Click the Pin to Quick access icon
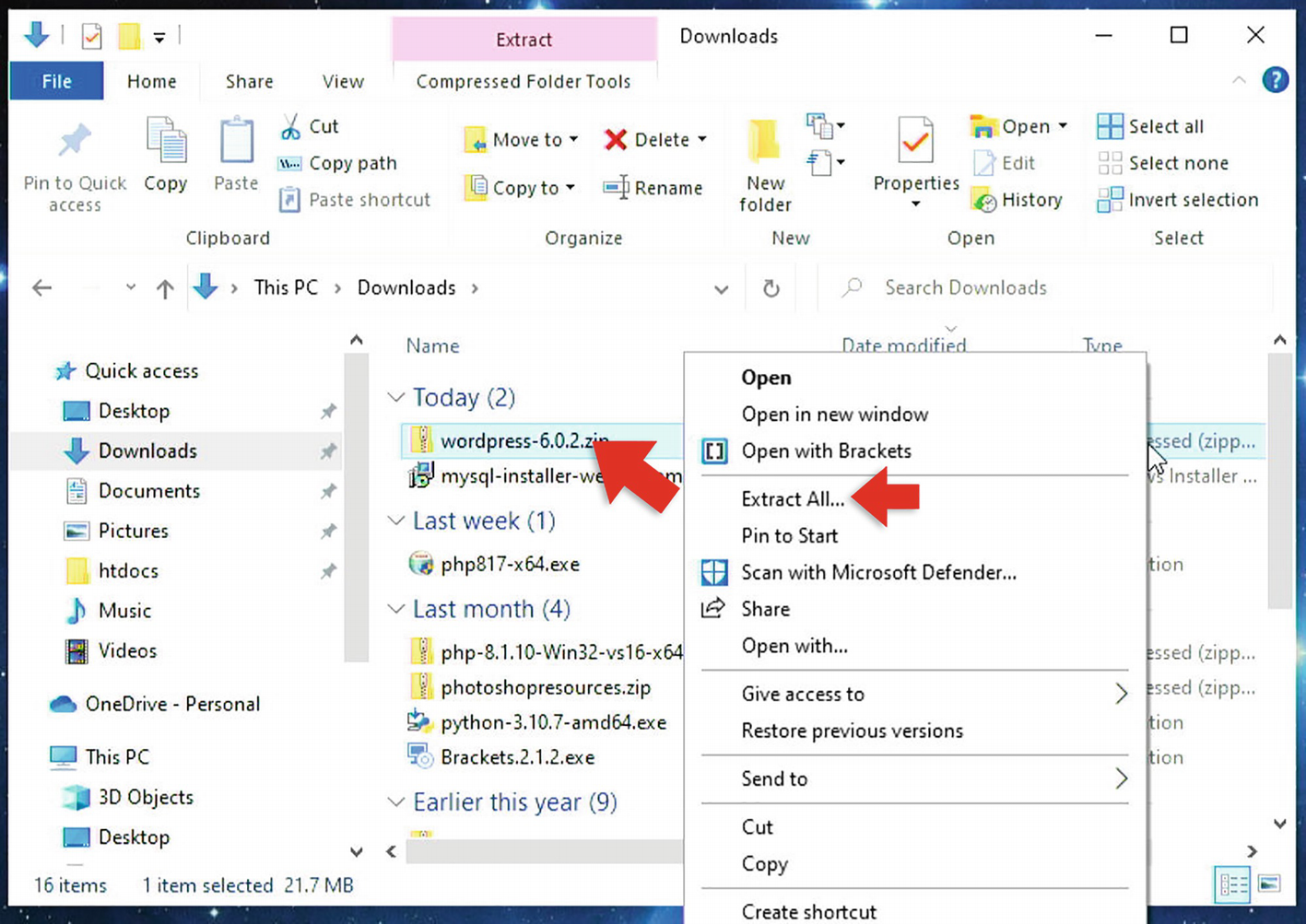Viewport: 1306px width, 924px height. [75, 142]
